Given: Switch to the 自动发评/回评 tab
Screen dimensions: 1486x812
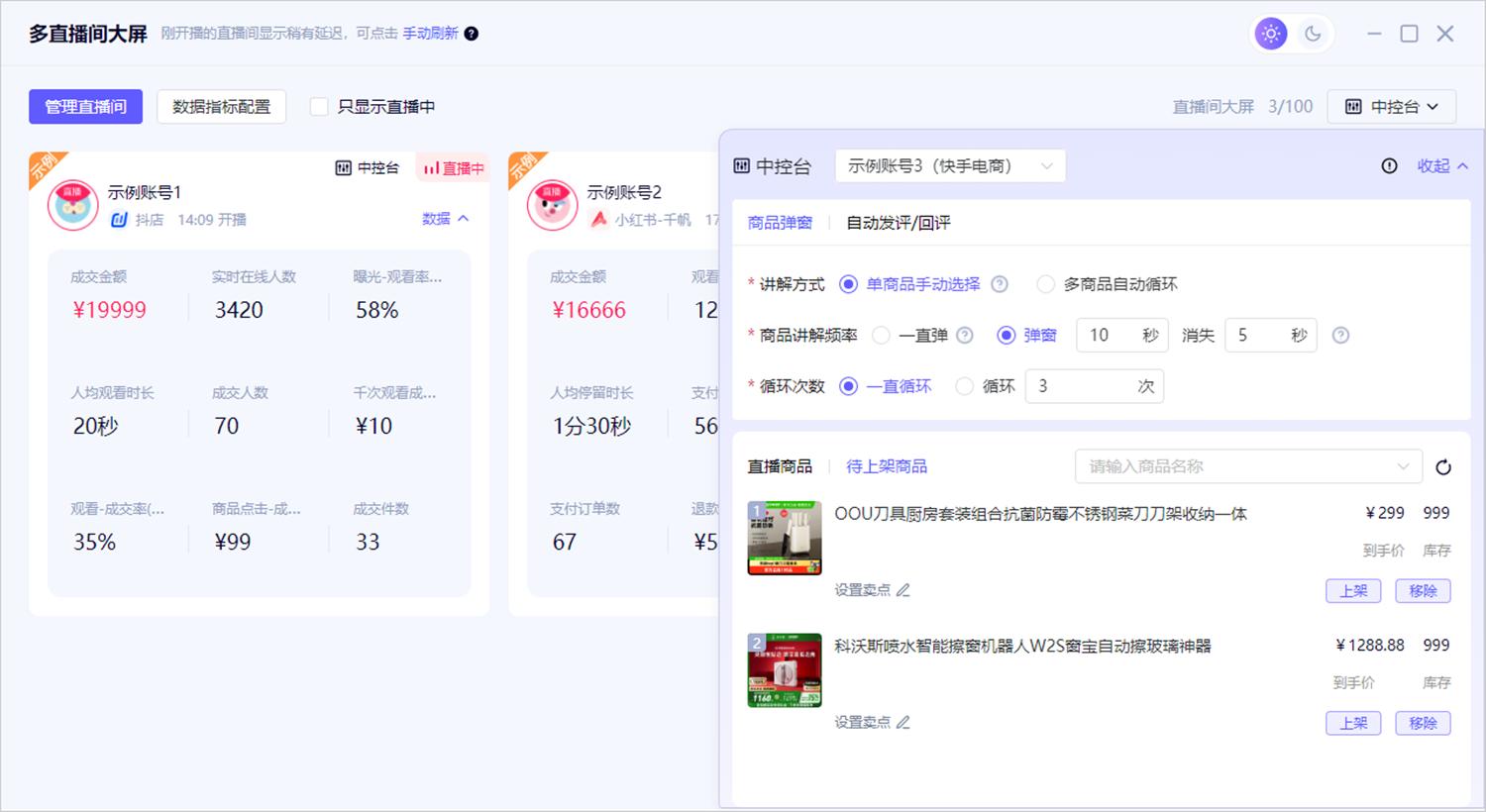Looking at the screenshot, I should click(x=899, y=223).
